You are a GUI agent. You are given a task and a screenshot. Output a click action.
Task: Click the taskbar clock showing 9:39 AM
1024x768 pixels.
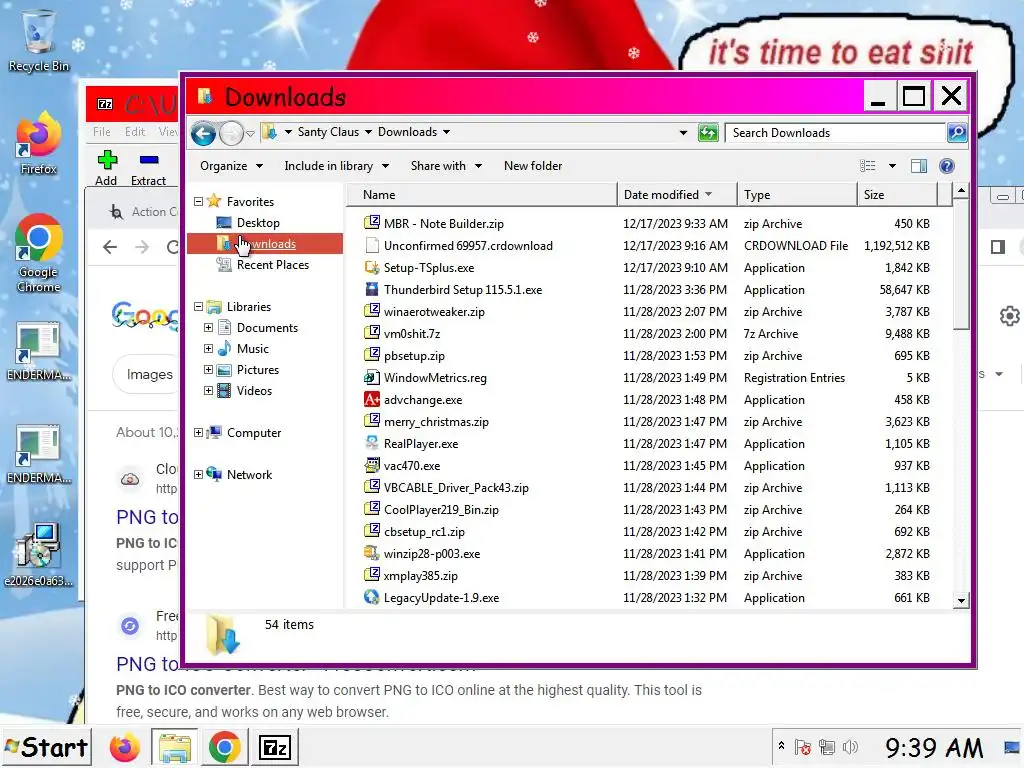coord(934,748)
